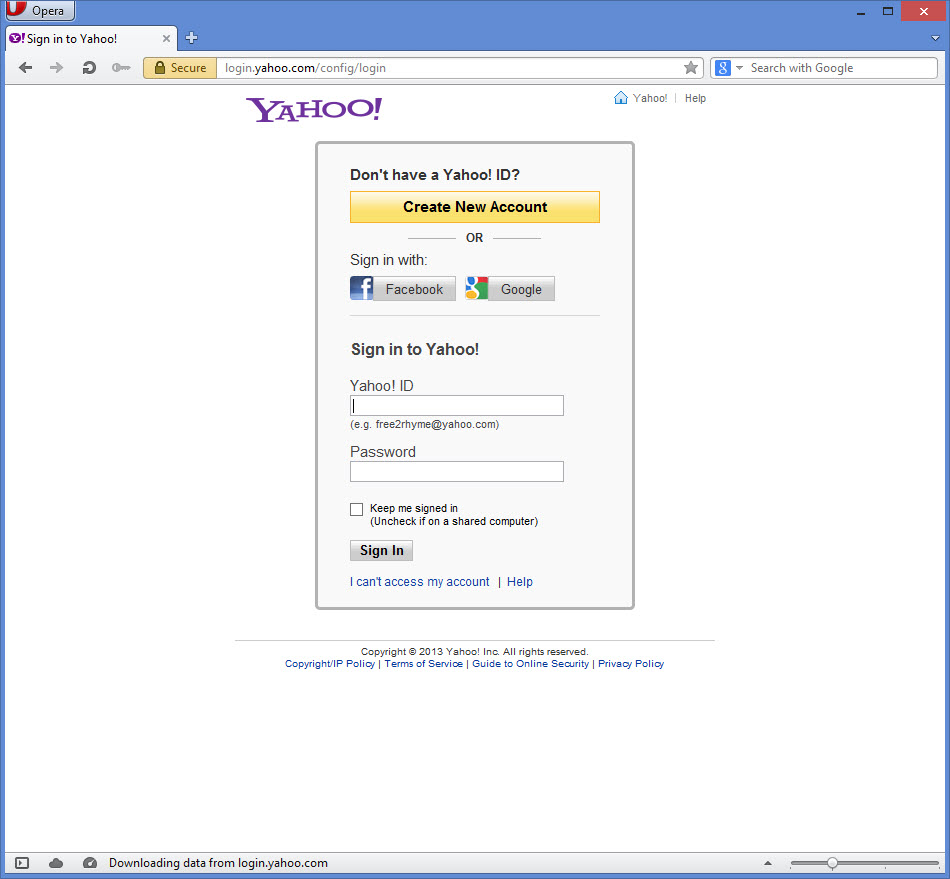Focus the Password field
This screenshot has width=950, height=879.
coord(457,472)
